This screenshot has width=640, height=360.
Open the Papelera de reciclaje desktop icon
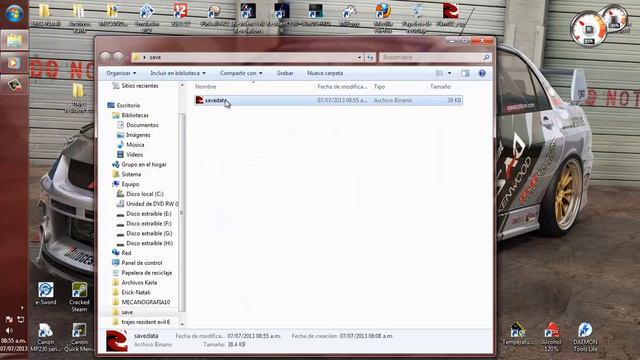(417, 17)
